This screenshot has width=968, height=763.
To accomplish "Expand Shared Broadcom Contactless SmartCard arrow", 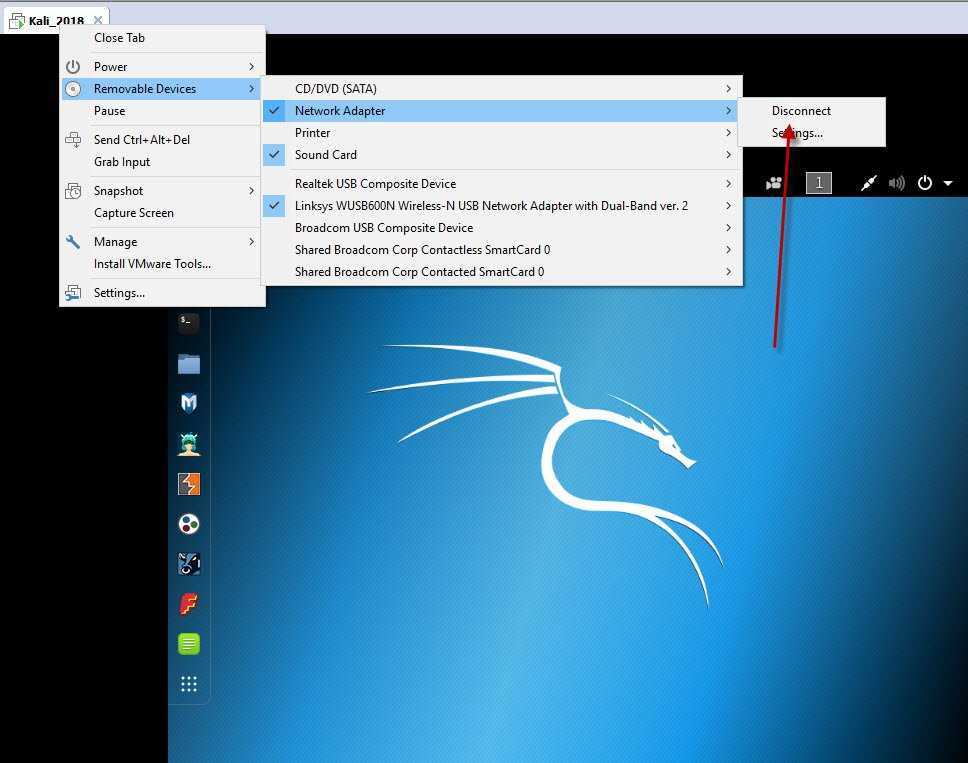I will pos(728,250).
